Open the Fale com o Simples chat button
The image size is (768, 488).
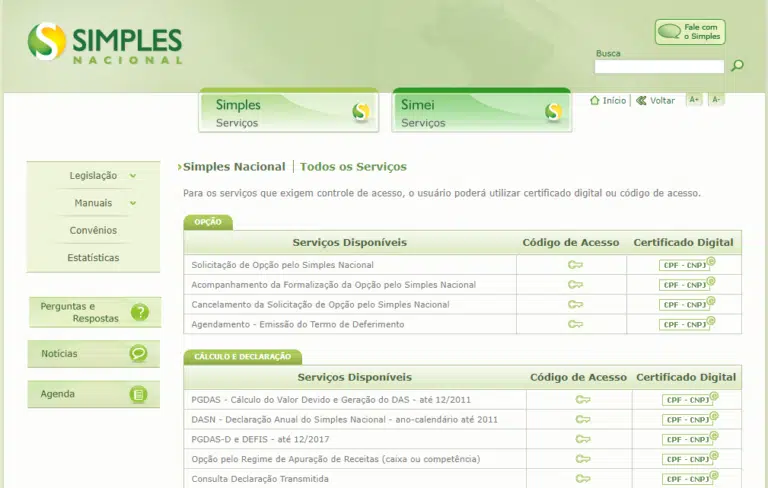tap(690, 32)
